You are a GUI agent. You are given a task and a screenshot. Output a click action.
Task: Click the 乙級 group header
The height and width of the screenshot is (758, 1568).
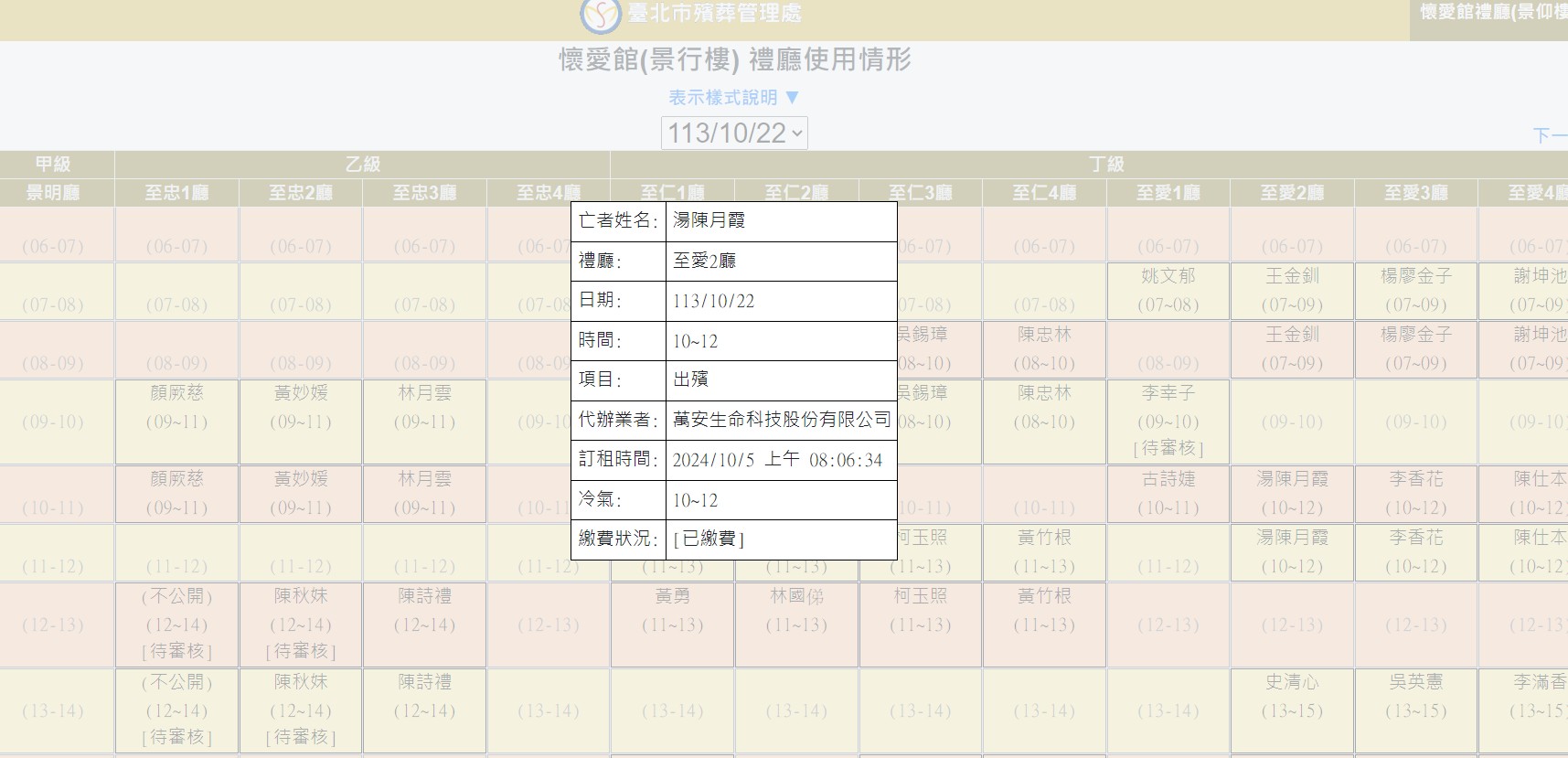(362, 165)
